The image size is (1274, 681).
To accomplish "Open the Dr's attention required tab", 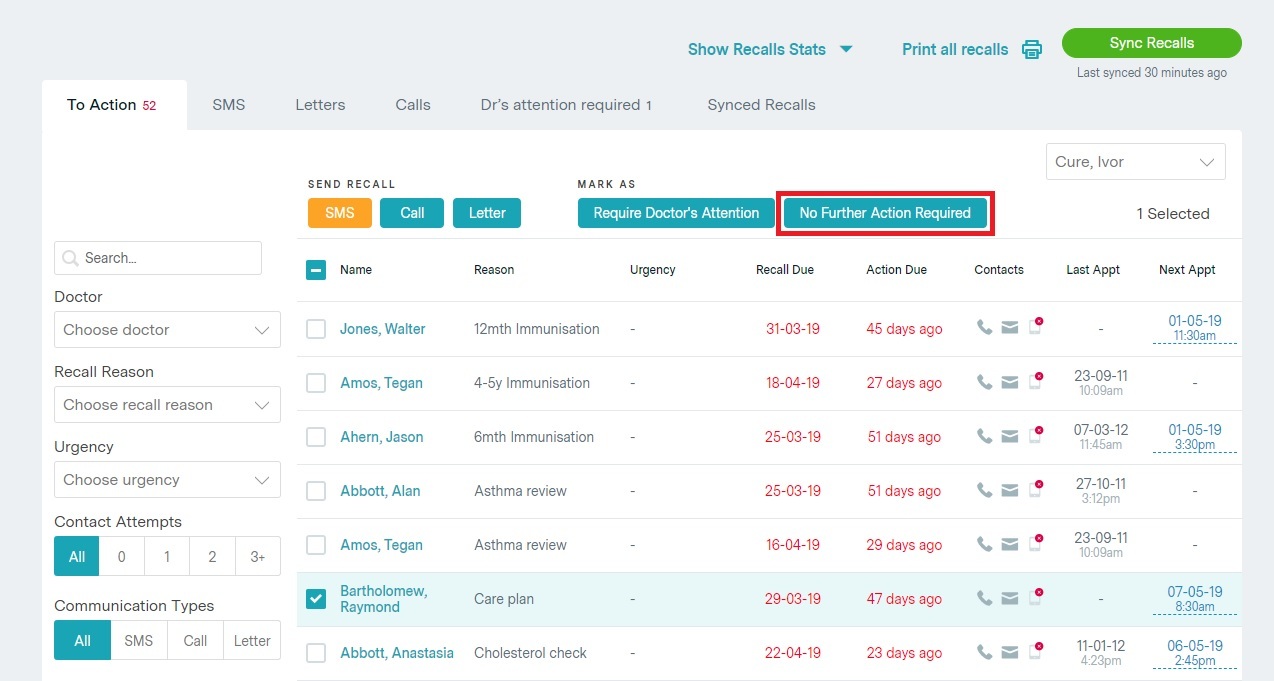I will (x=565, y=105).
